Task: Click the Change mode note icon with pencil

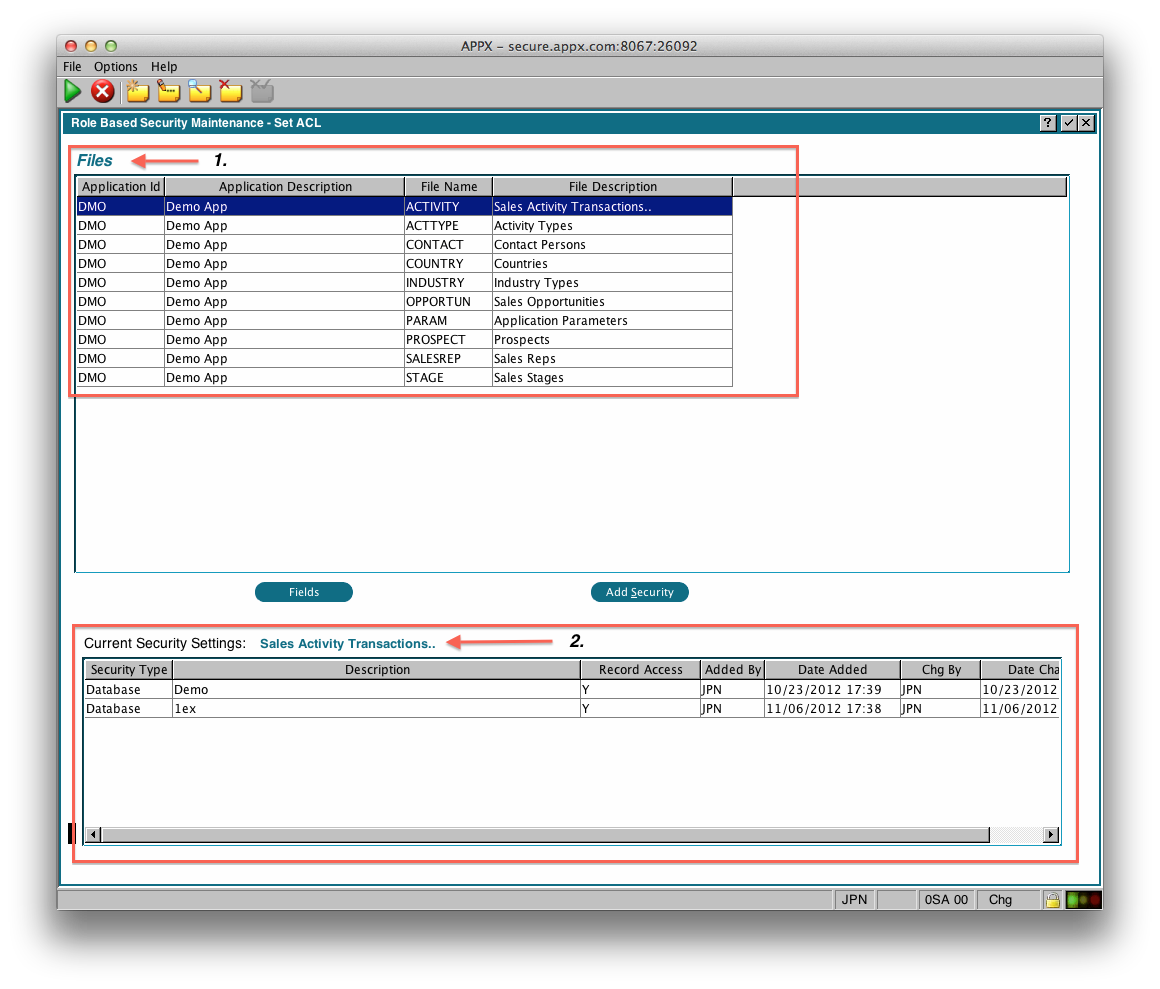Action: 168,92
